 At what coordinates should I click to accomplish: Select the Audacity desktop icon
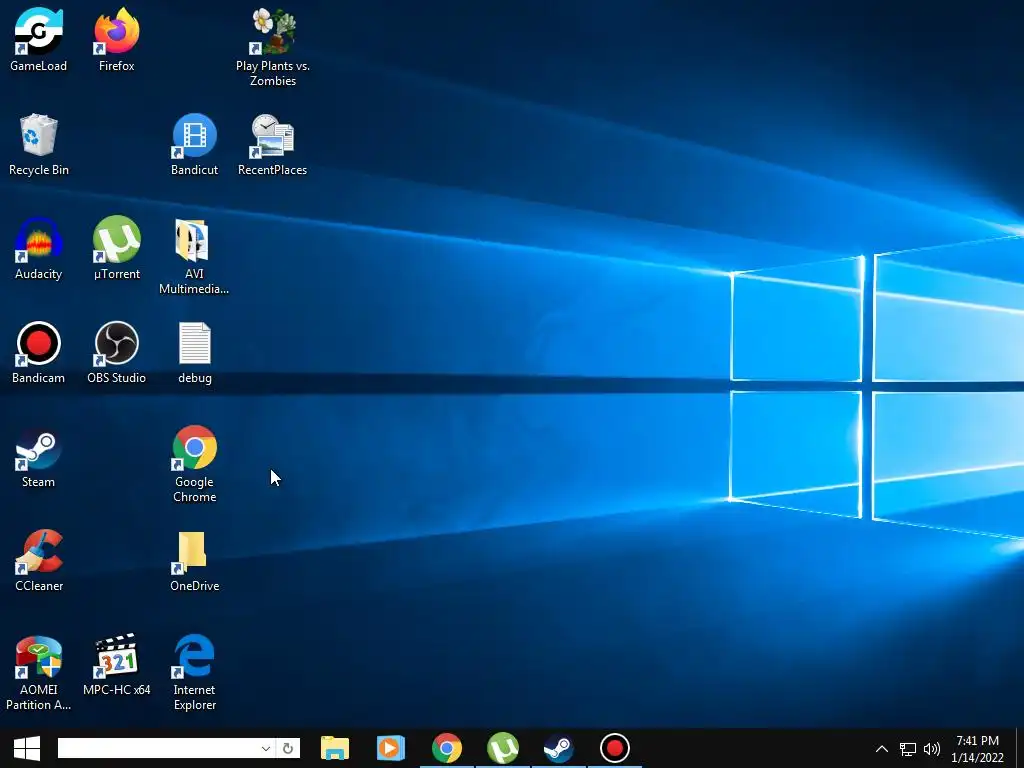pyautogui.click(x=39, y=248)
